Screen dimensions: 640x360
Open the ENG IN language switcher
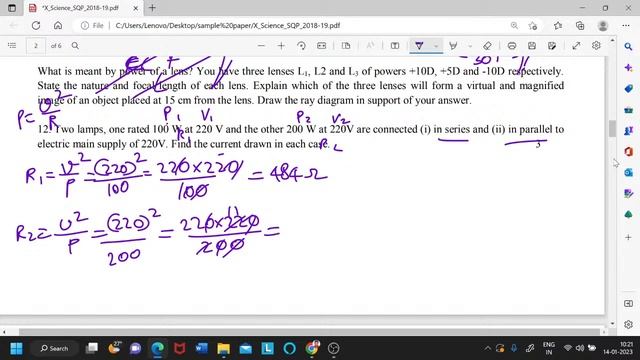click(x=549, y=349)
